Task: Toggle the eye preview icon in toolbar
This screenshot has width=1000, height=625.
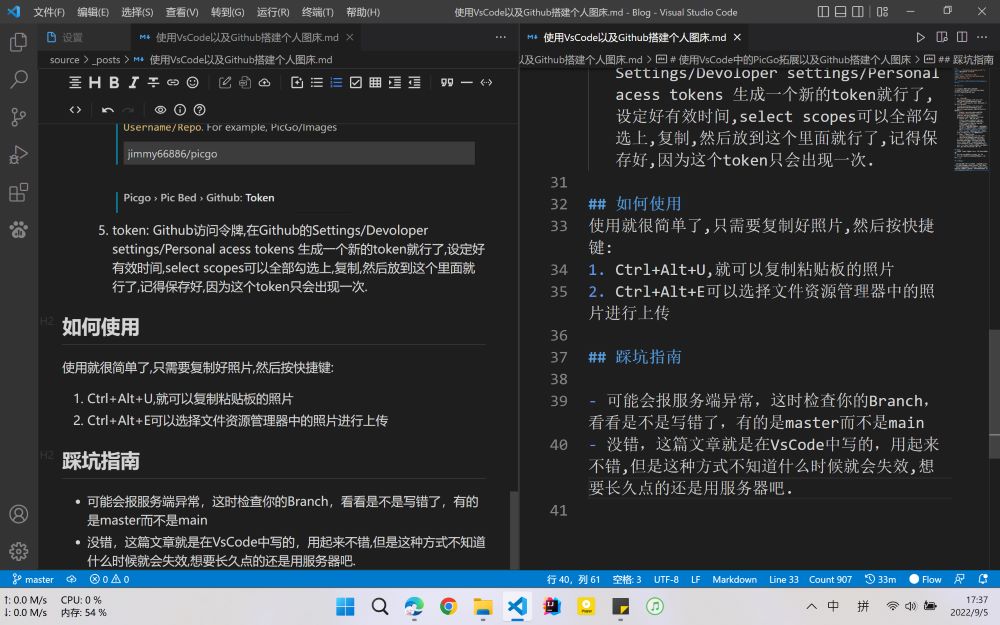Action: (x=160, y=110)
